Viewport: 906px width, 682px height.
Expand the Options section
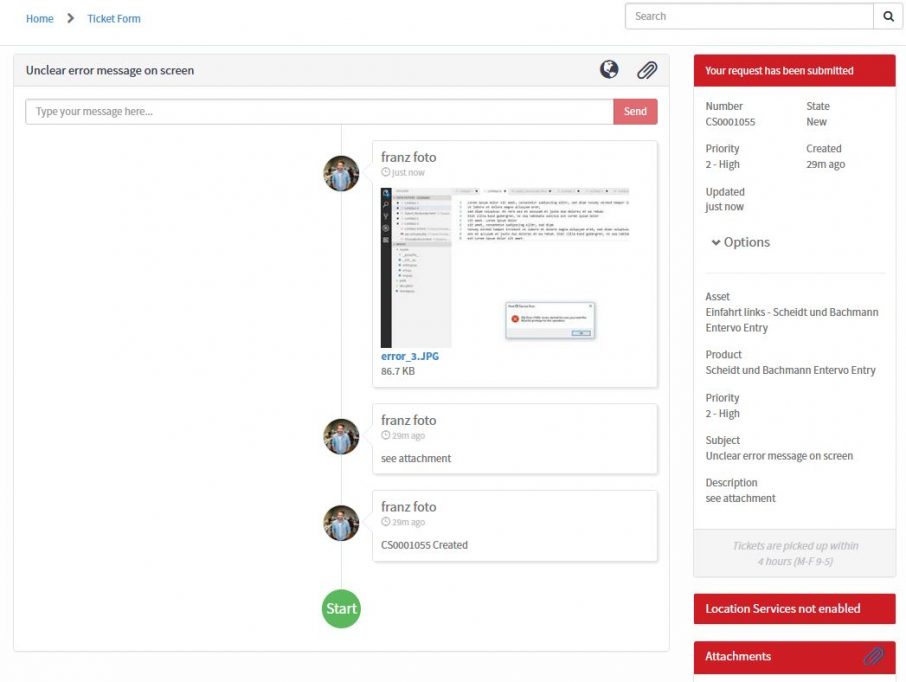tap(741, 242)
